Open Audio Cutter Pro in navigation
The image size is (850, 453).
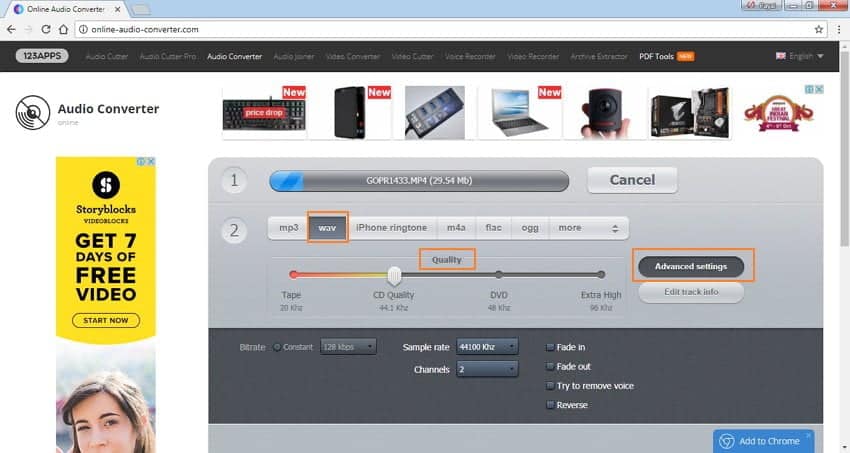coord(168,56)
